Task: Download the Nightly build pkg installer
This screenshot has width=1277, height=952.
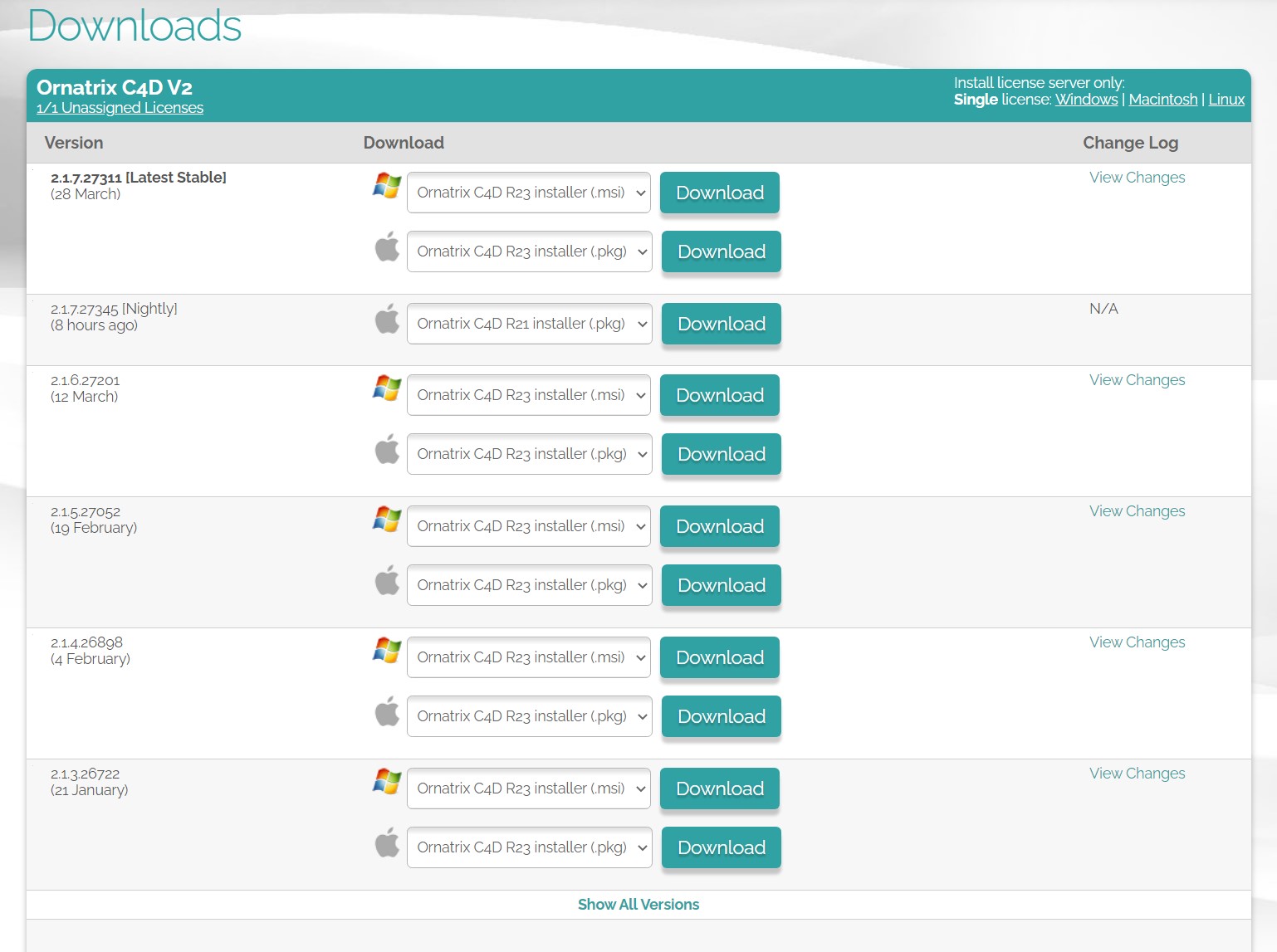Action: [721, 324]
